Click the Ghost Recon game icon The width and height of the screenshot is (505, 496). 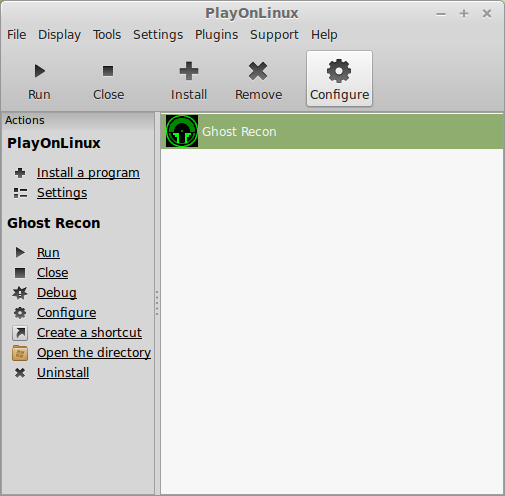182,131
